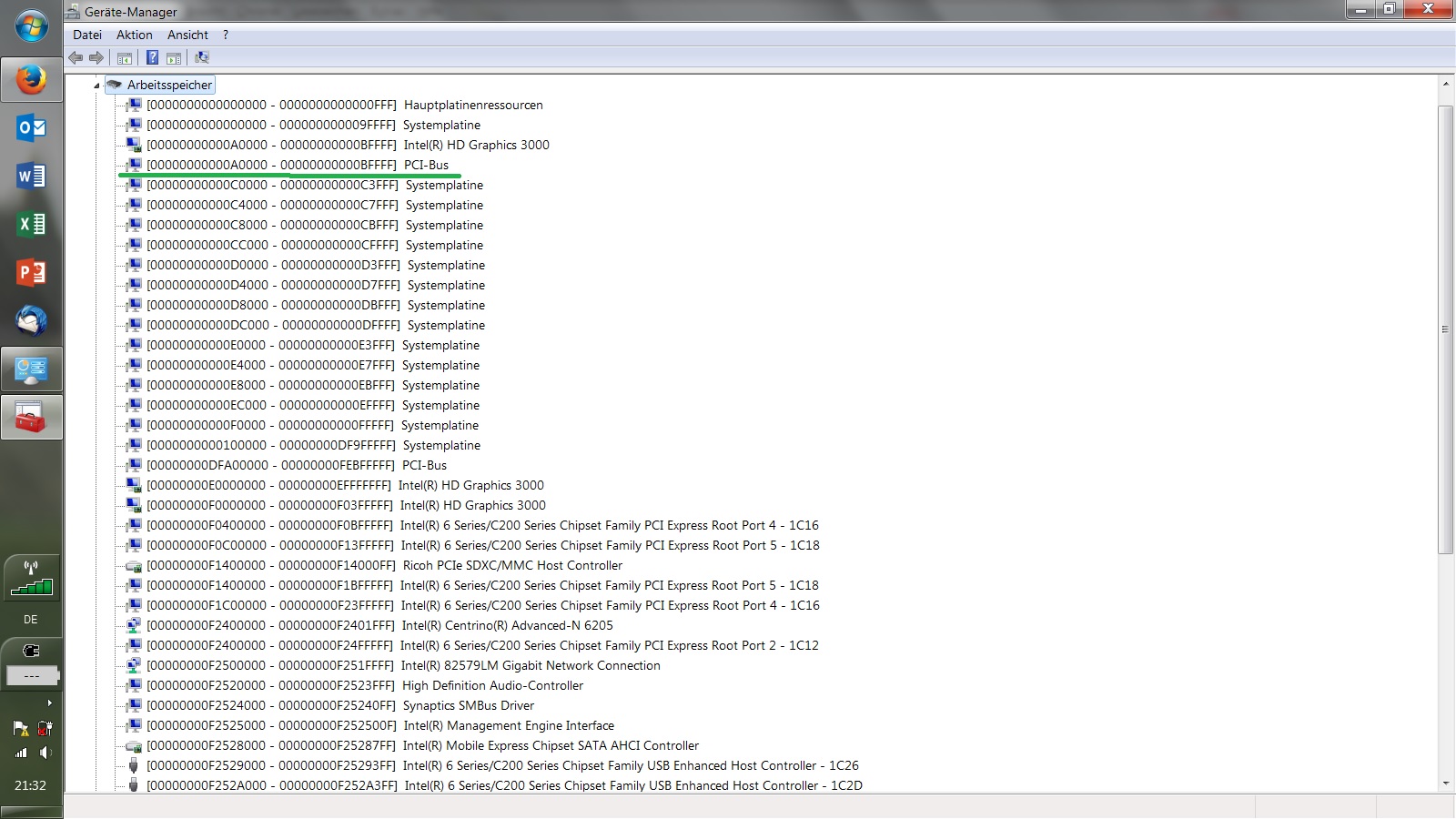
Task: Select Intel Centrino Advanced-N 6205 row
Action: (x=379, y=625)
